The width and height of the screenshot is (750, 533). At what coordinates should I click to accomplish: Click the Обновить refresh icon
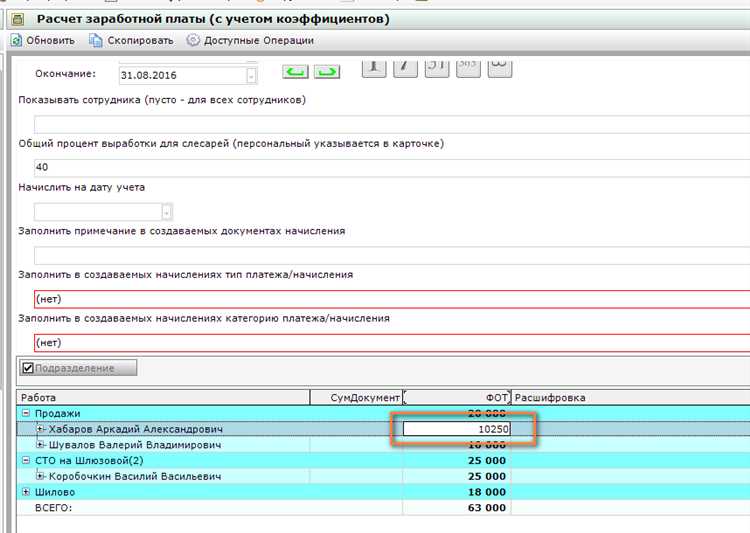pos(17,40)
